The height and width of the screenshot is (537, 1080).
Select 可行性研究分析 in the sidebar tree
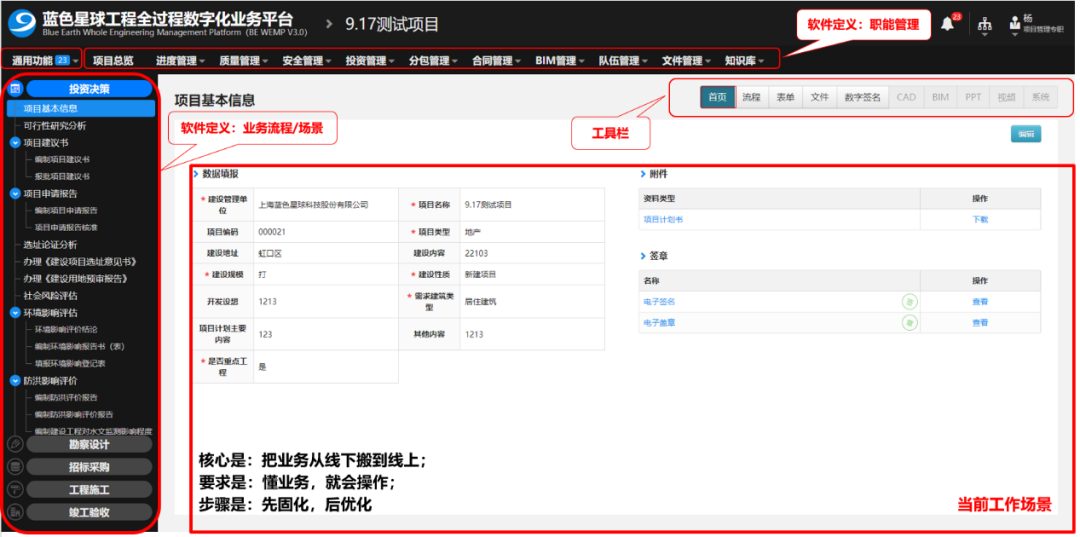[55, 126]
